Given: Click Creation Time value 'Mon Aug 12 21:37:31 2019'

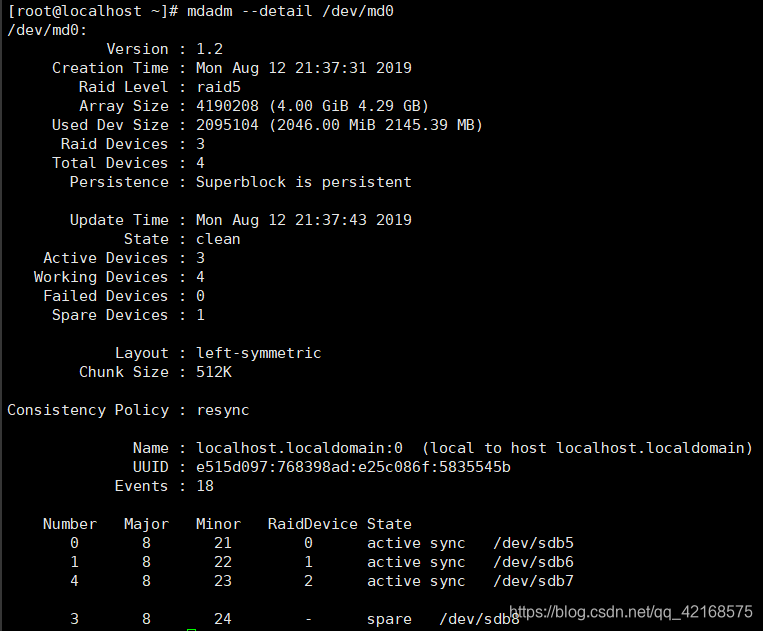Looking at the screenshot, I should click(x=304, y=68).
